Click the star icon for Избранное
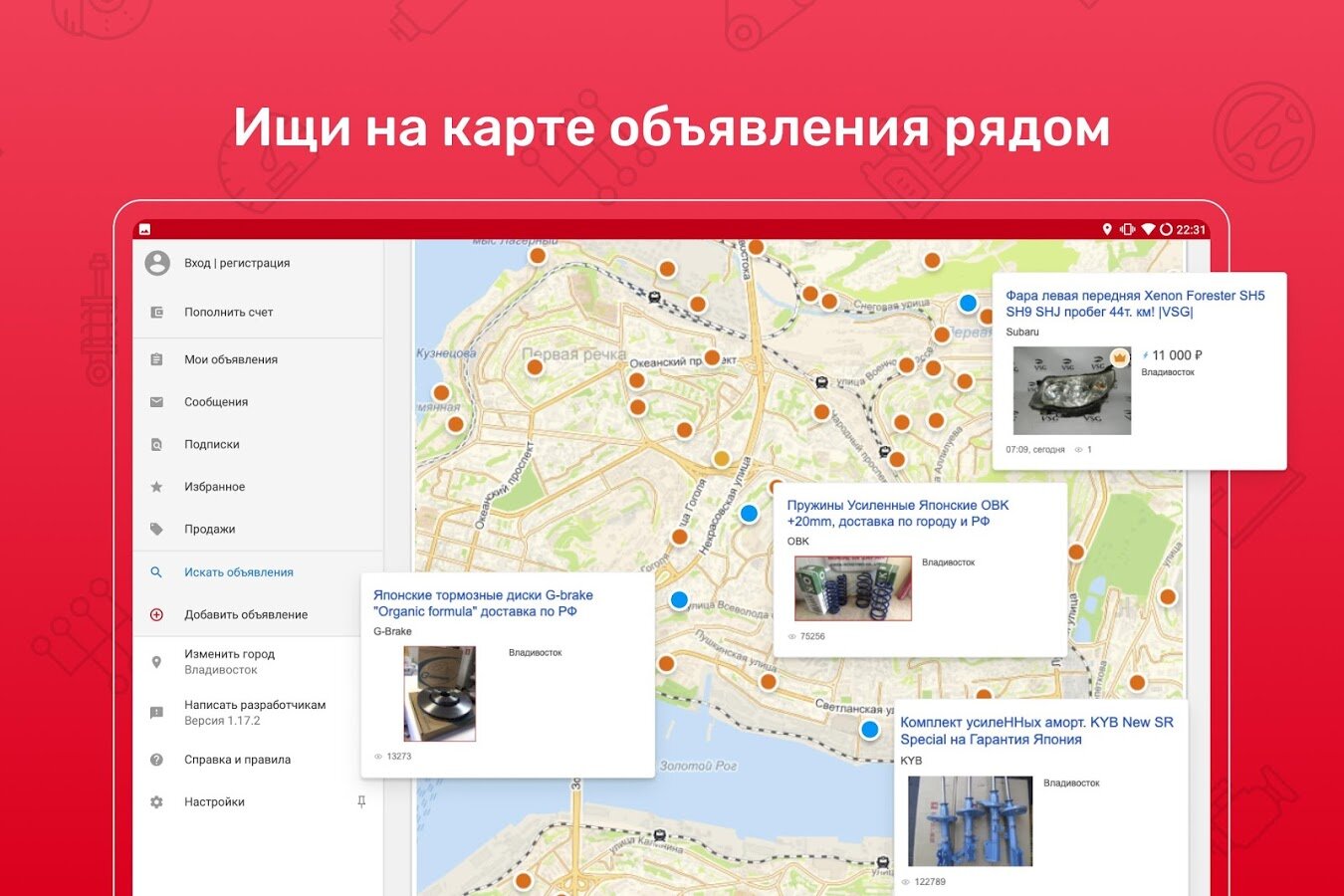 click(156, 487)
